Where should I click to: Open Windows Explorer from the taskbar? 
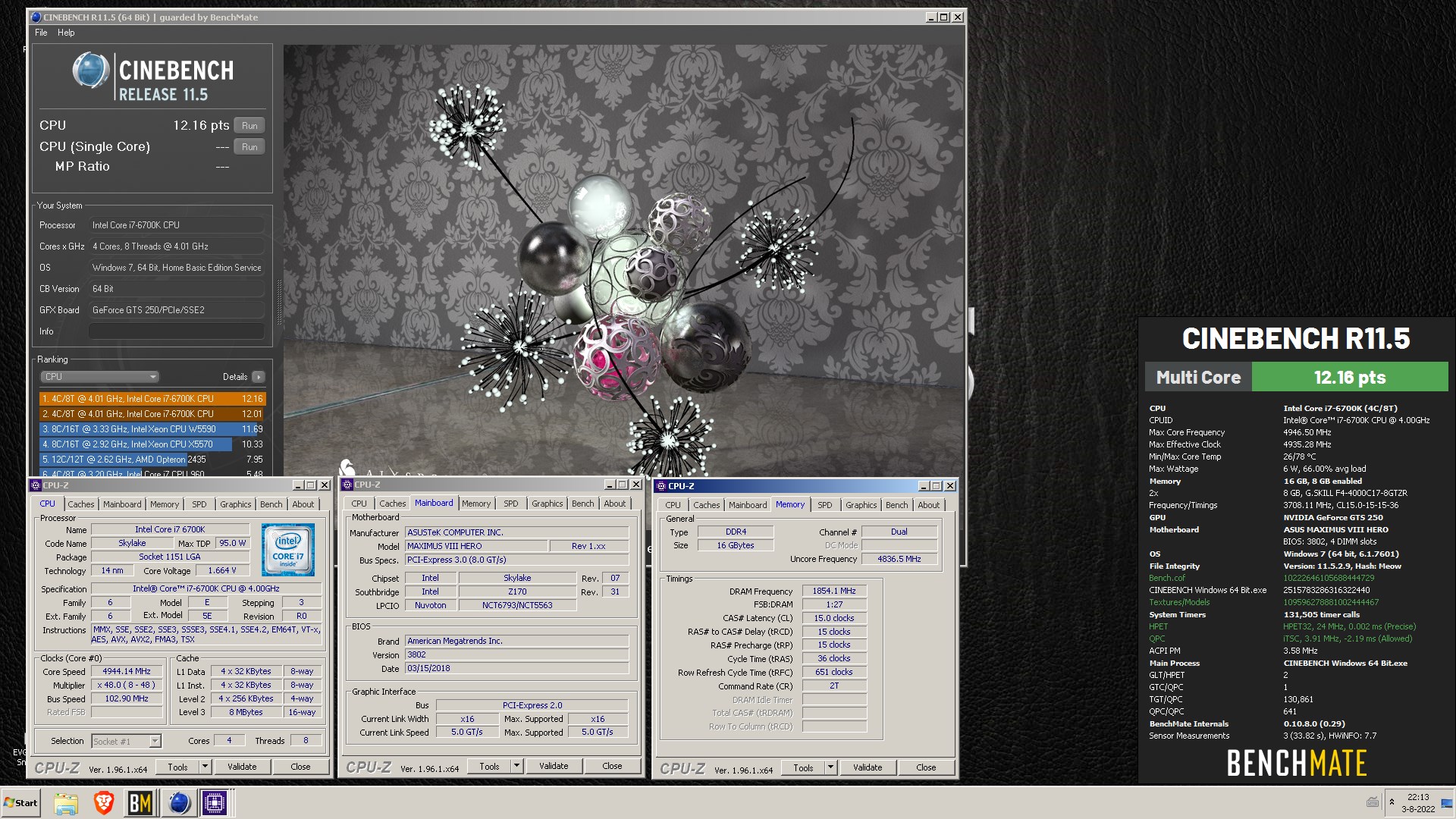[x=66, y=803]
